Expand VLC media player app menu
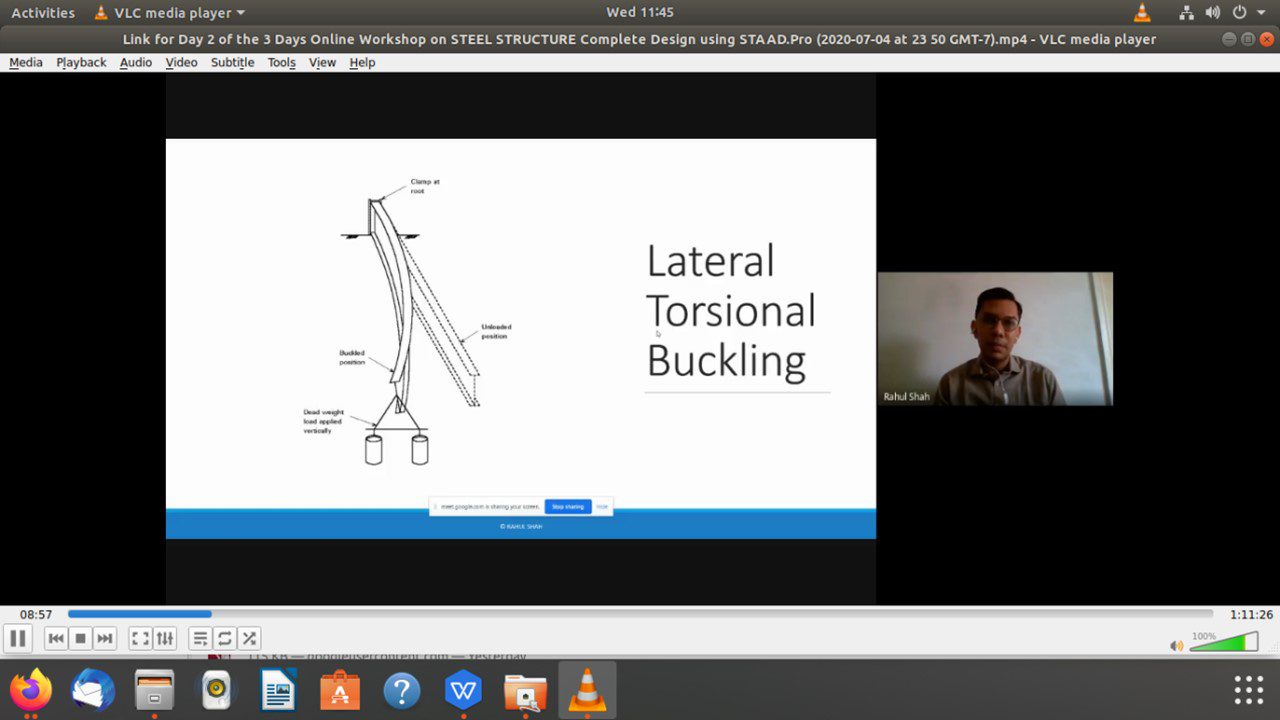This screenshot has width=1280, height=720. (x=170, y=13)
